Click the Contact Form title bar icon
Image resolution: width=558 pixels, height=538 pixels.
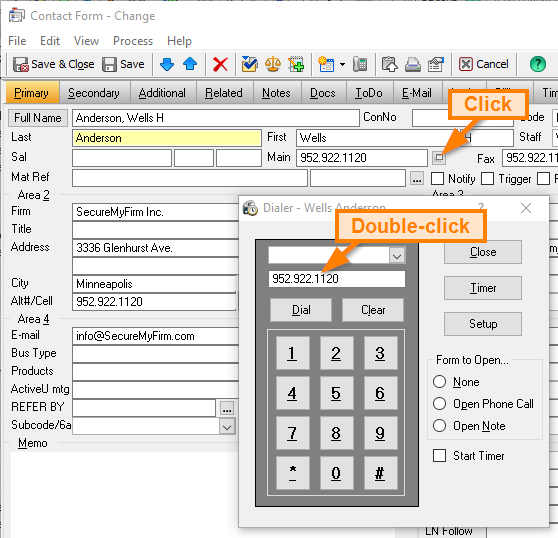17,16
